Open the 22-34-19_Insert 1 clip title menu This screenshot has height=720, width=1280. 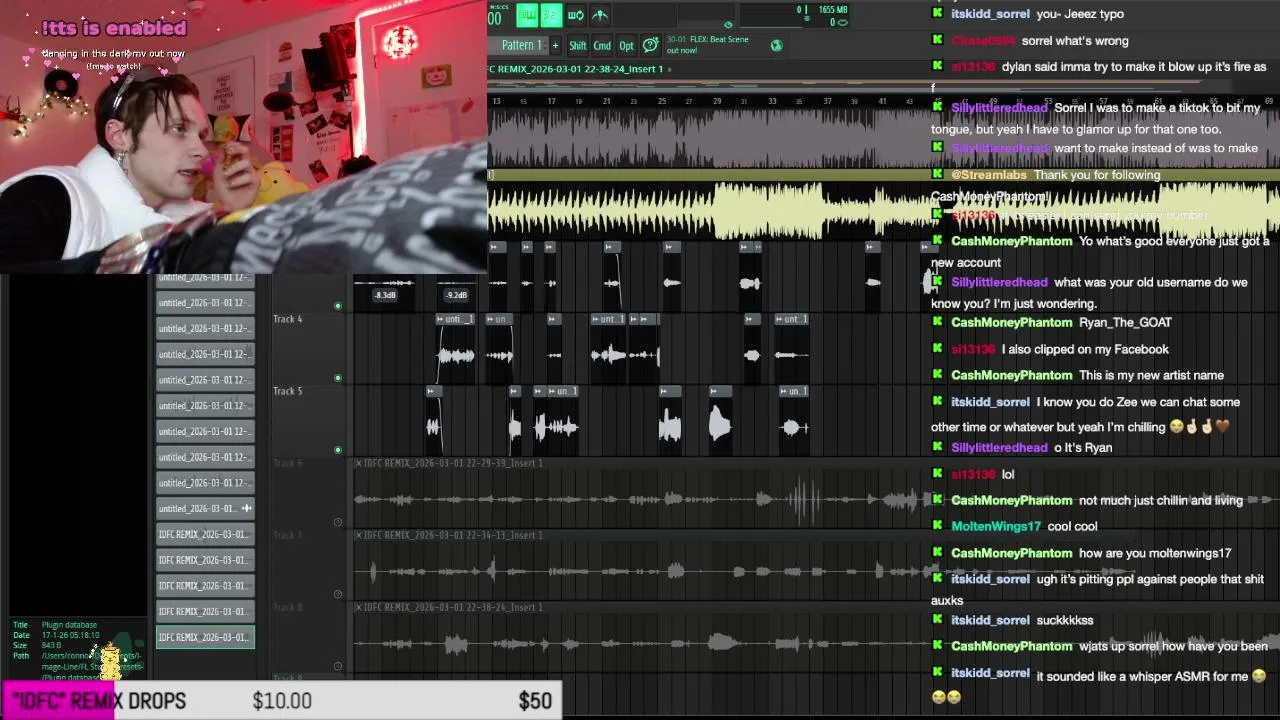coord(454,535)
